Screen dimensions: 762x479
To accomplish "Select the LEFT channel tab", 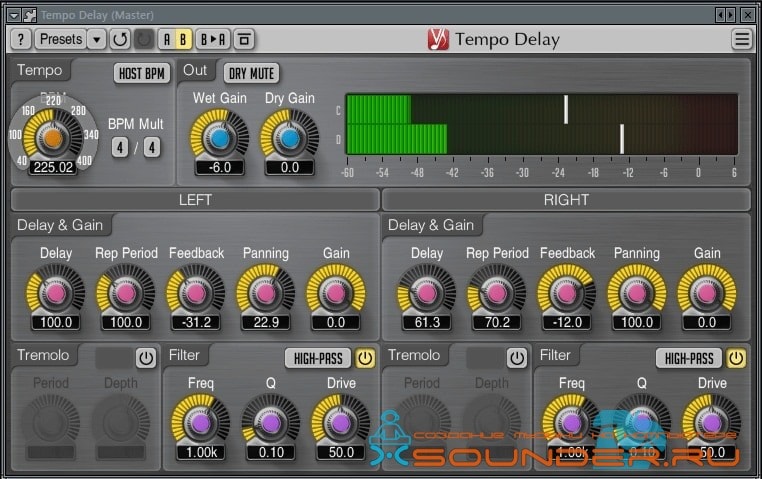I will 195,200.
